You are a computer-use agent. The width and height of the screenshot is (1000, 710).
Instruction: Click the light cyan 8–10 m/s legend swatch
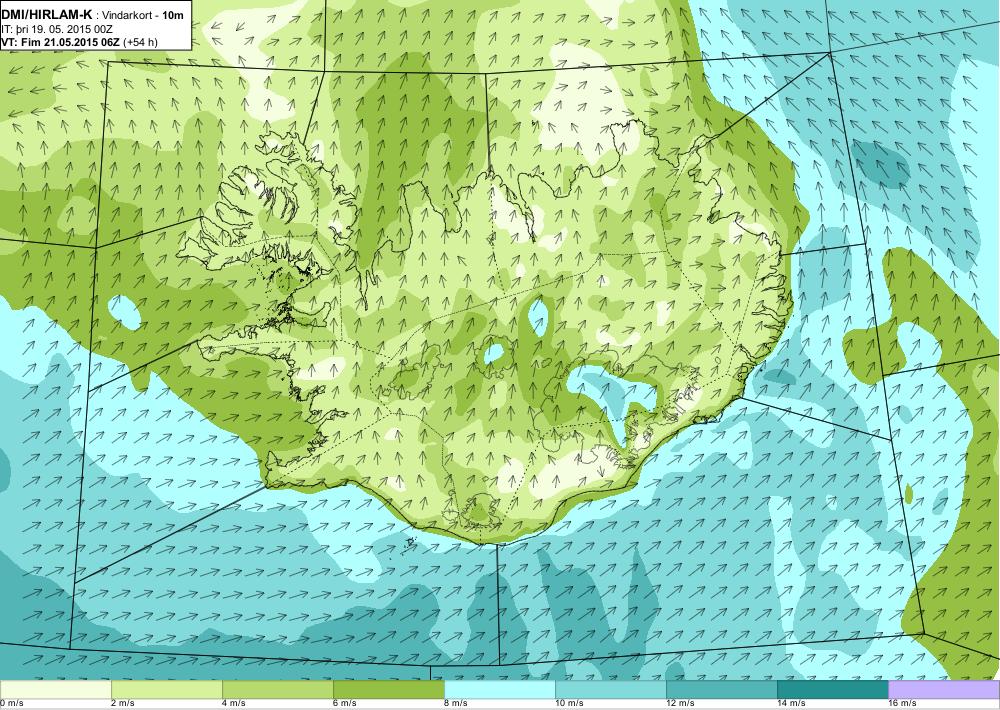point(499,690)
